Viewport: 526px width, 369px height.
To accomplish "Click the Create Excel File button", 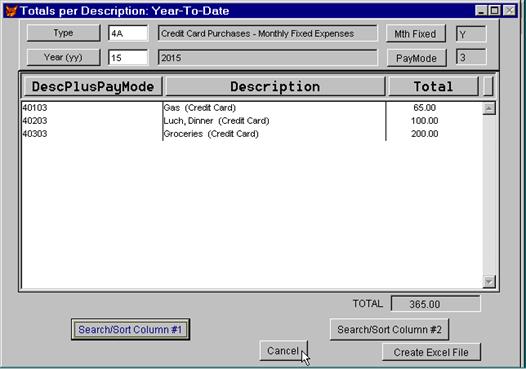I will pos(431,352).
